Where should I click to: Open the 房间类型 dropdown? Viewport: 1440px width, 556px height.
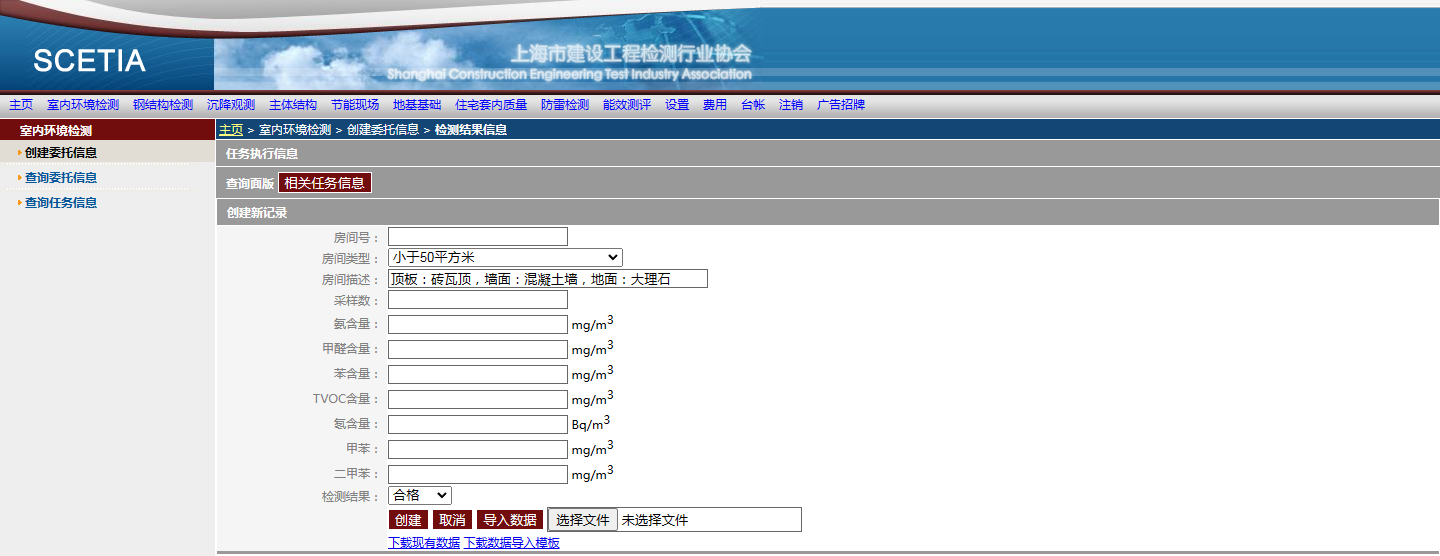505,258
